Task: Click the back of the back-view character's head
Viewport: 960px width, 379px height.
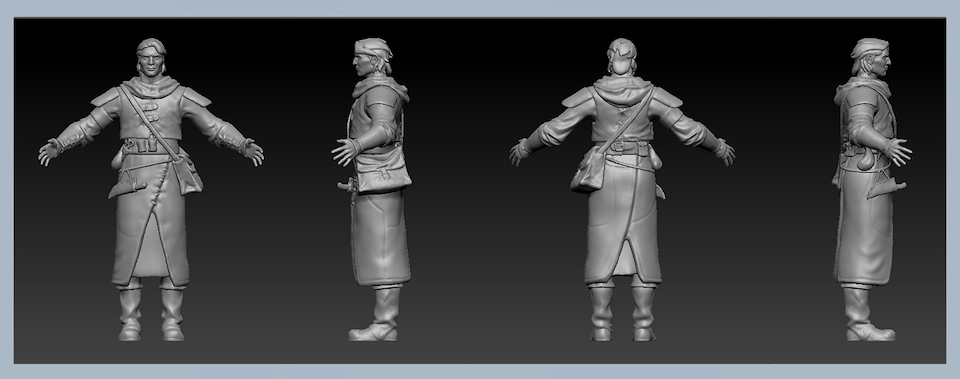Action: point(622,58)
